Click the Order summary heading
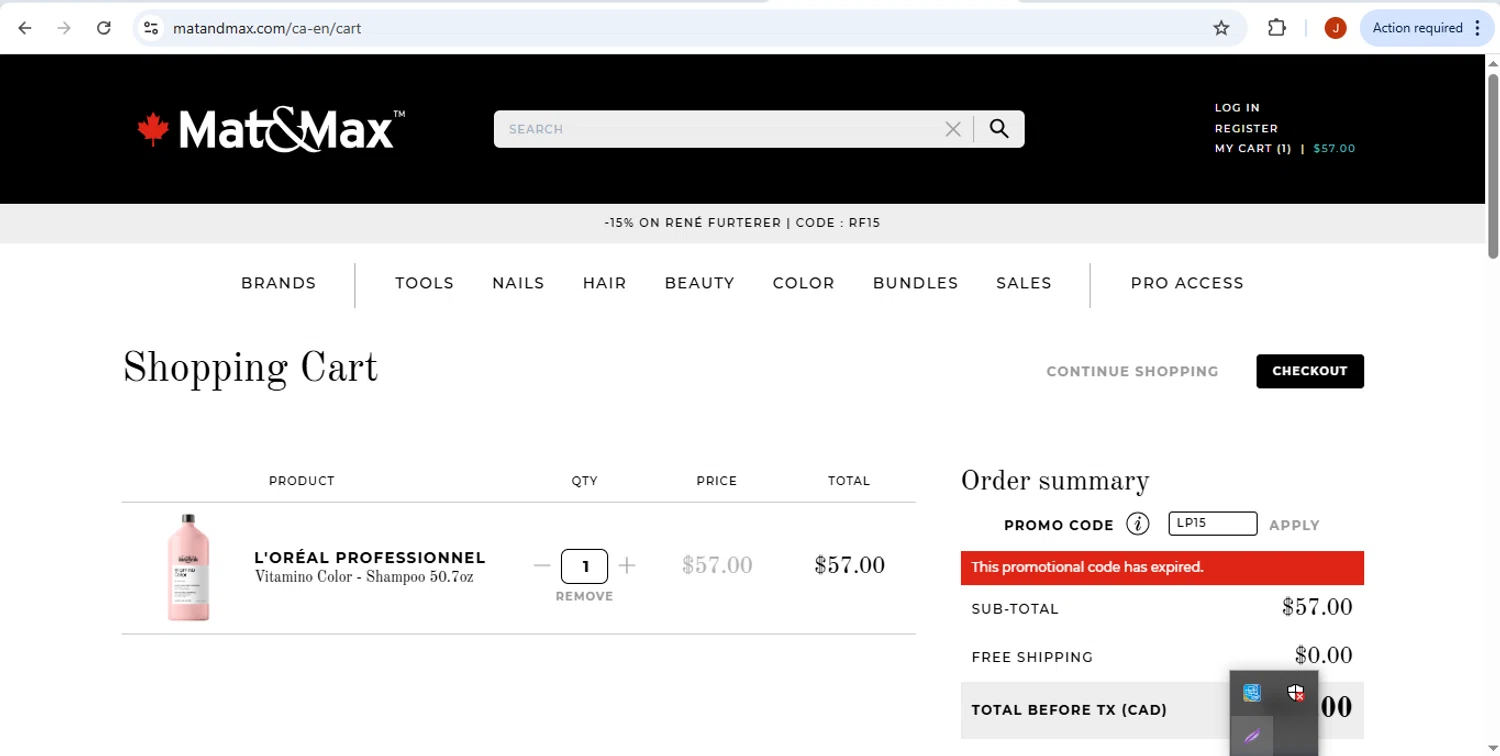The image size is (1500, 756). (x=1055, y=481)
